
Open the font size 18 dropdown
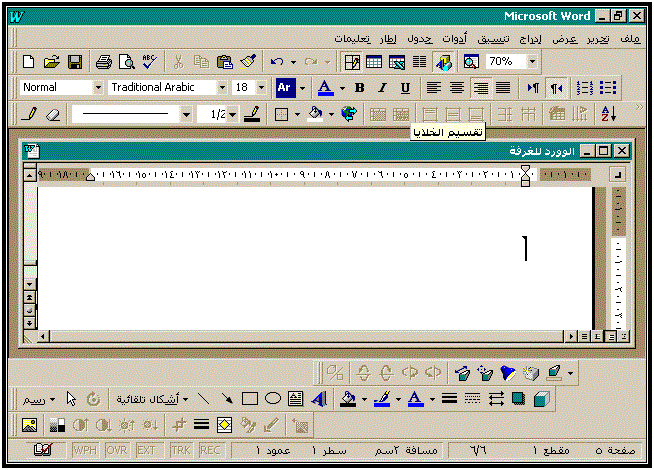(x=262, y=88)
